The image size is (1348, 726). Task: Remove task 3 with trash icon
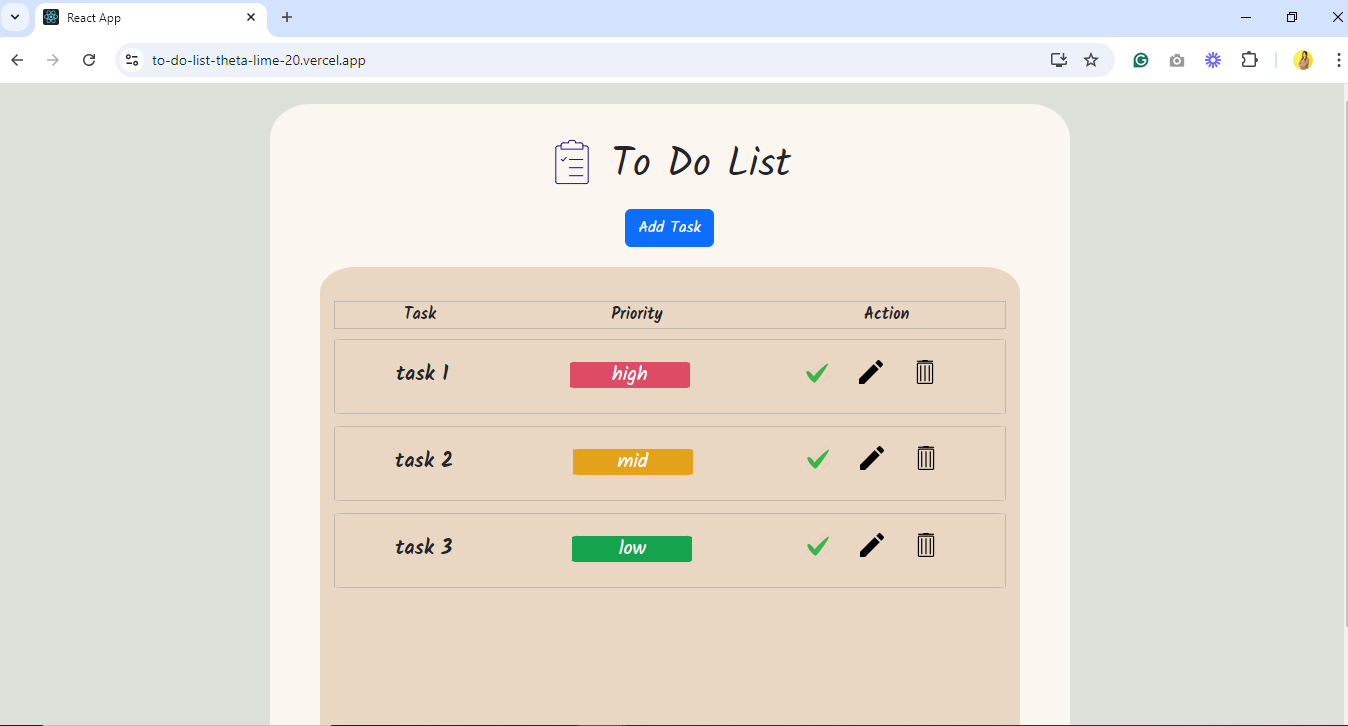click(926, 545)
